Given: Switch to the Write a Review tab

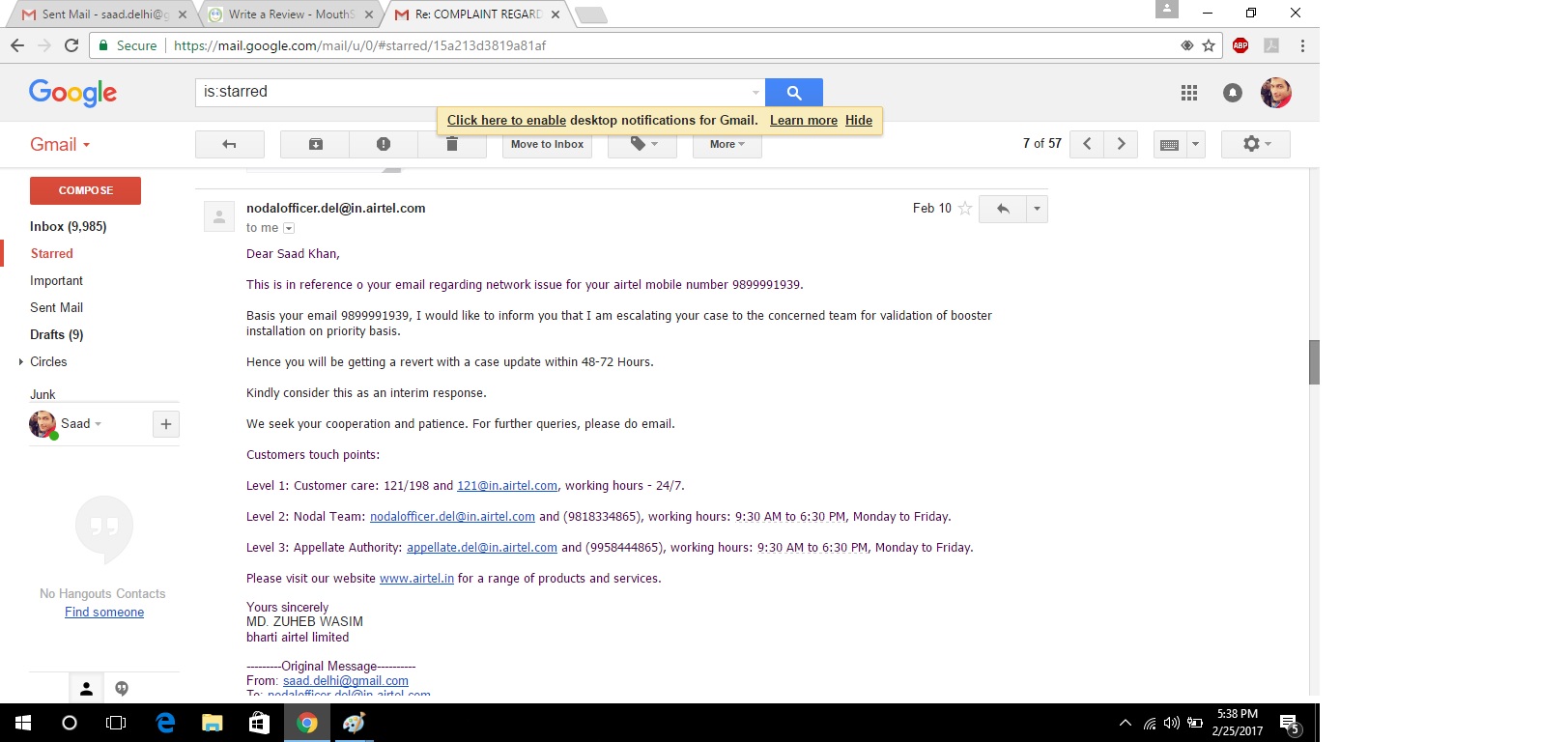Looking at the screenshot, I should point(290,14).
